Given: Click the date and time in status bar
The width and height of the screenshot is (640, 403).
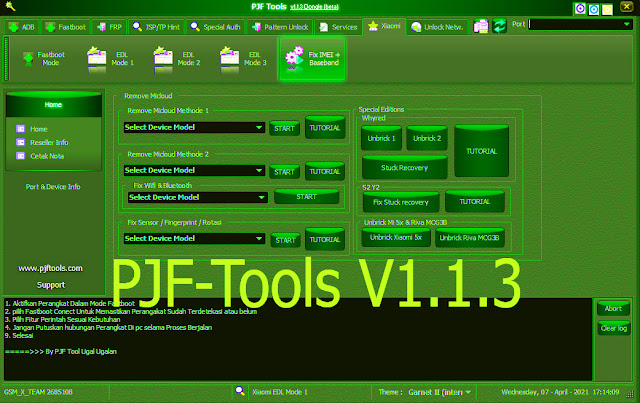Looking at the screenshot, I should click(560, 392).
